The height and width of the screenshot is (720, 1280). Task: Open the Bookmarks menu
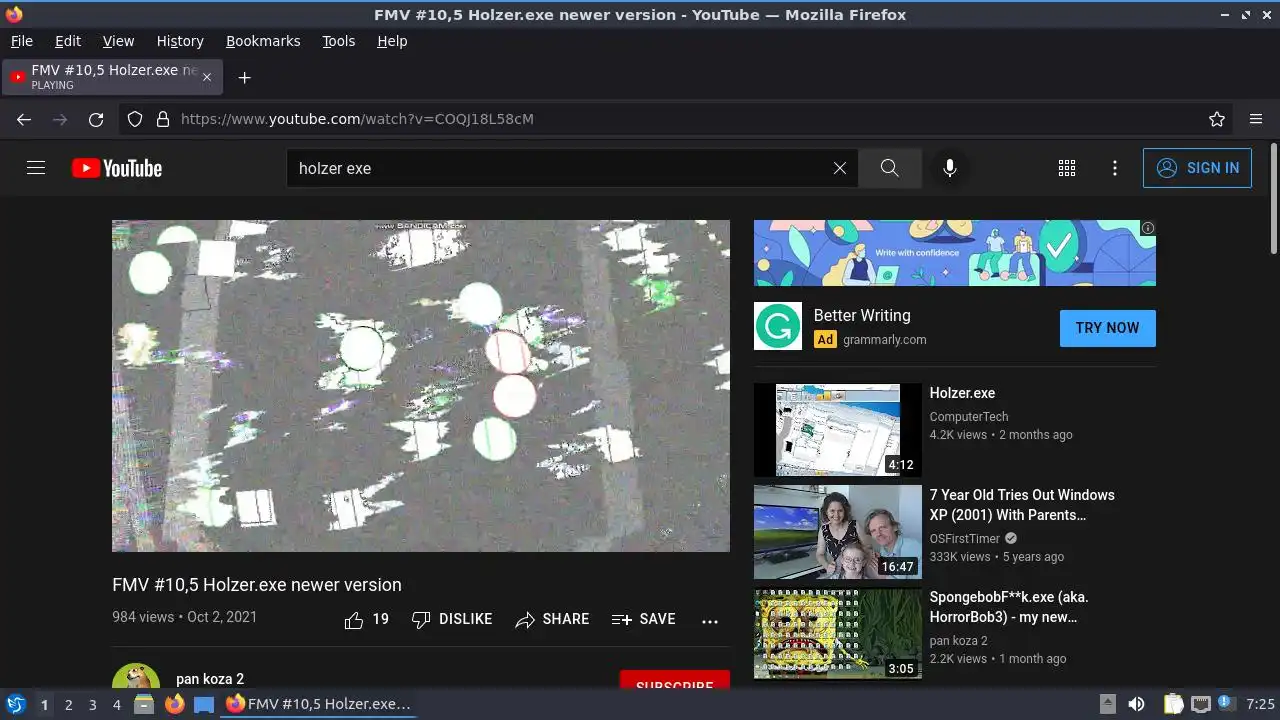(263, 41)
